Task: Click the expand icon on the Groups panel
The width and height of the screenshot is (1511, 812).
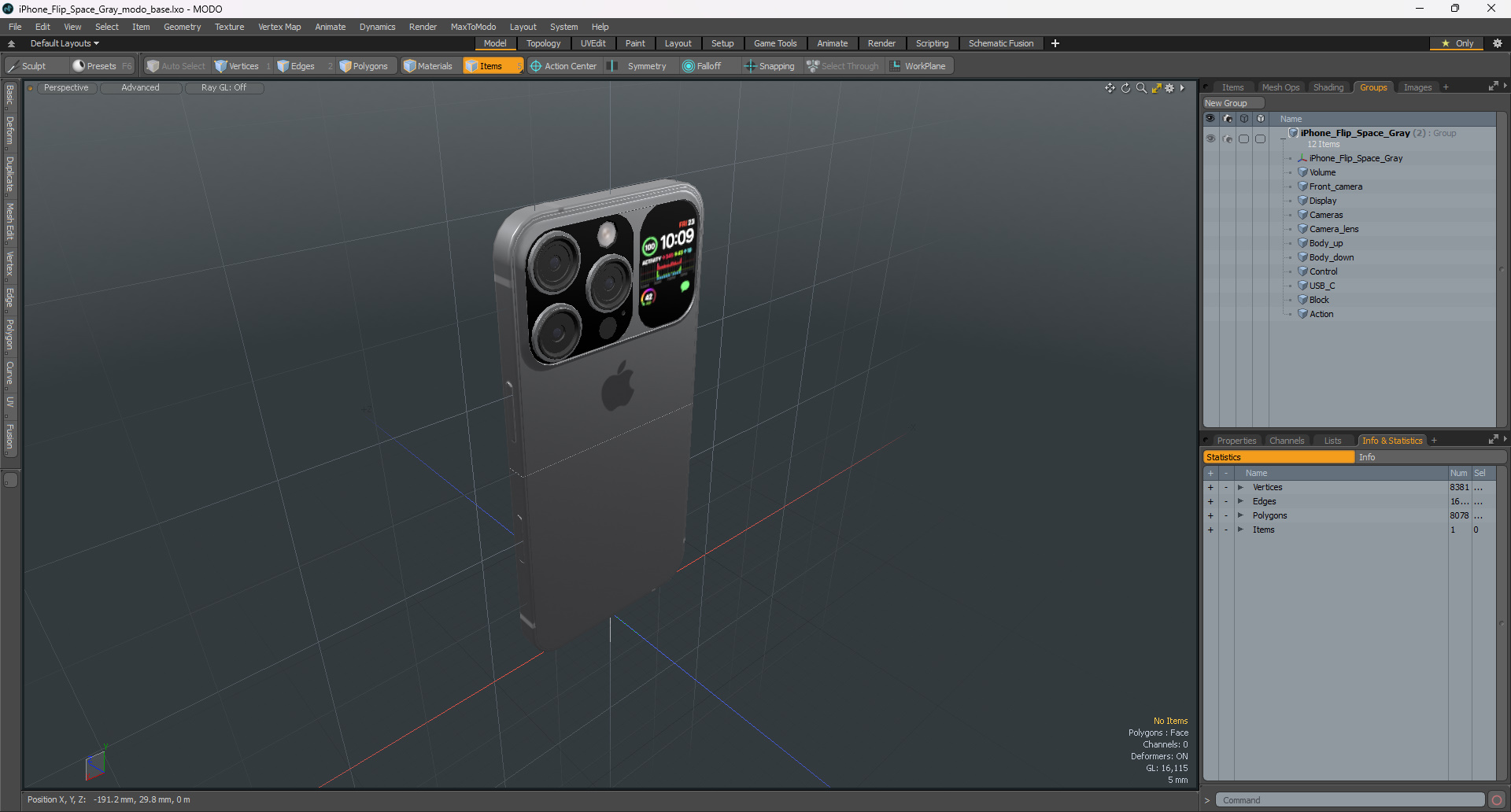Action: [x=1493, y=87]
